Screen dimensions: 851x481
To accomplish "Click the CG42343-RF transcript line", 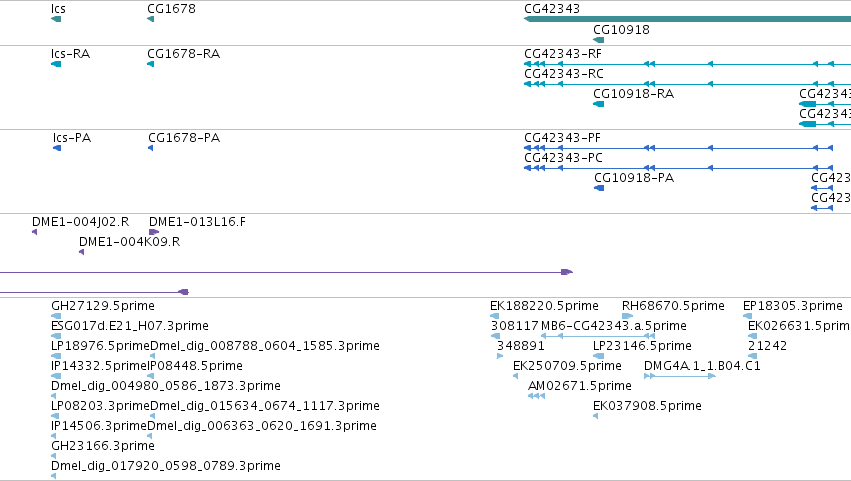I will 687,64.
